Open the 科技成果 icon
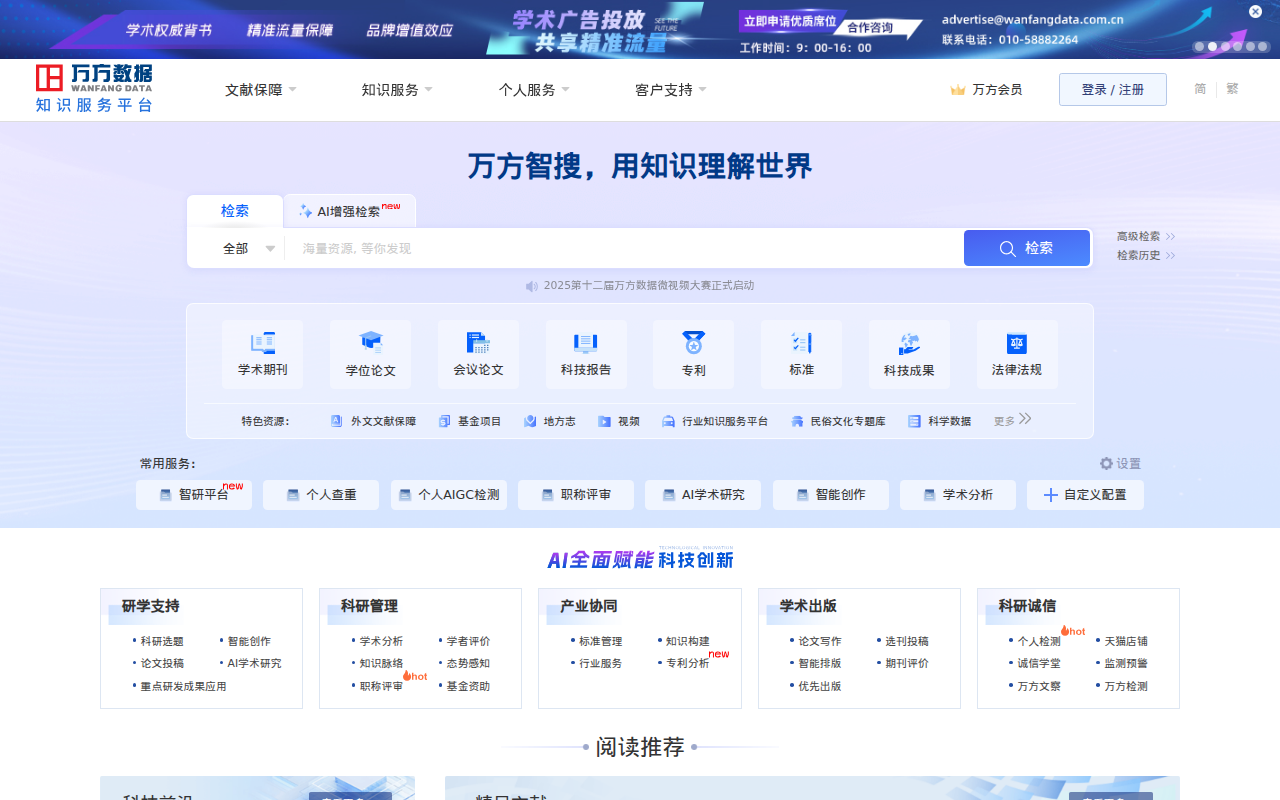 (x=909, y=343)
